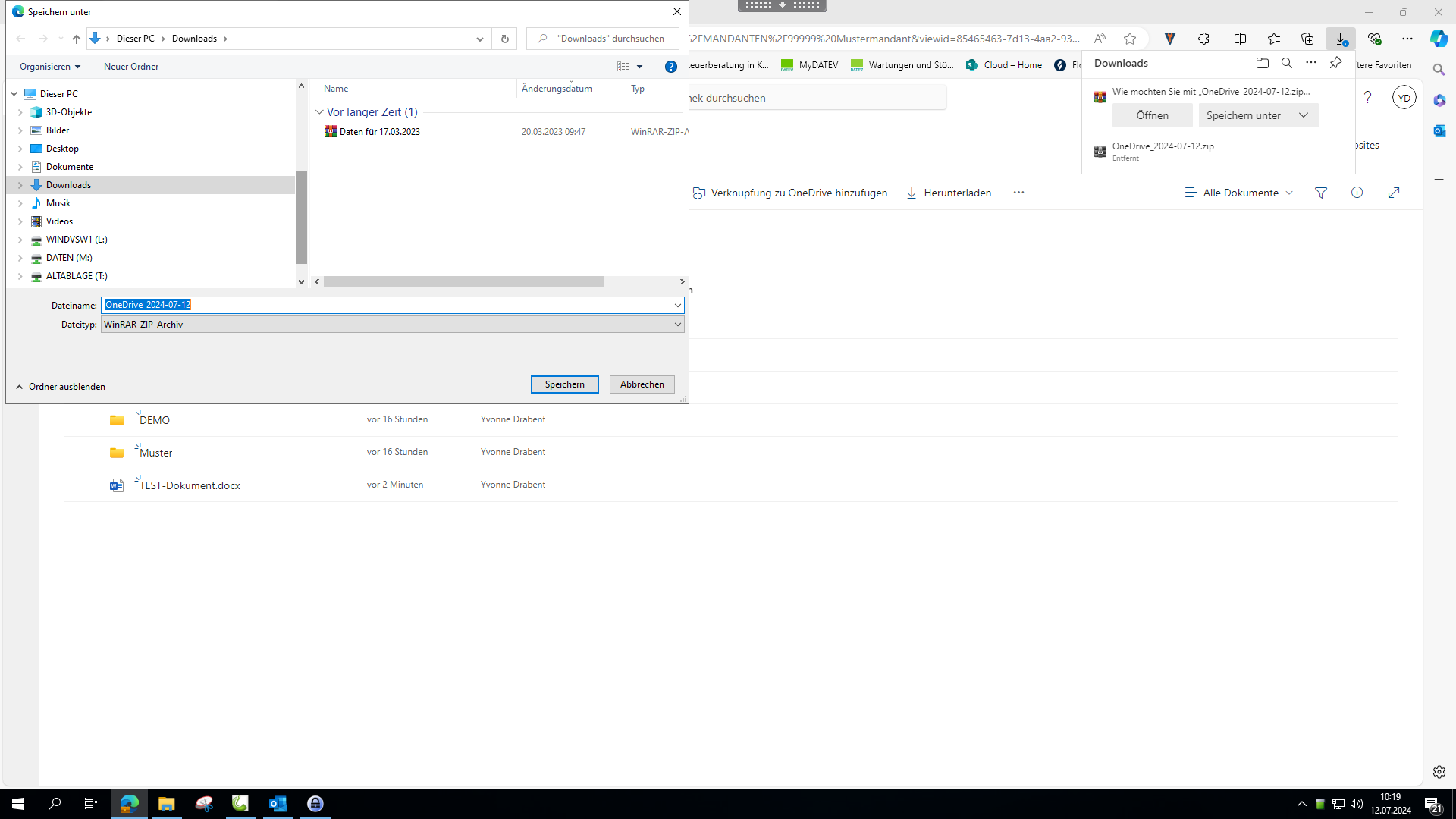Click the refresh icon in address bar

click(504, 39)
